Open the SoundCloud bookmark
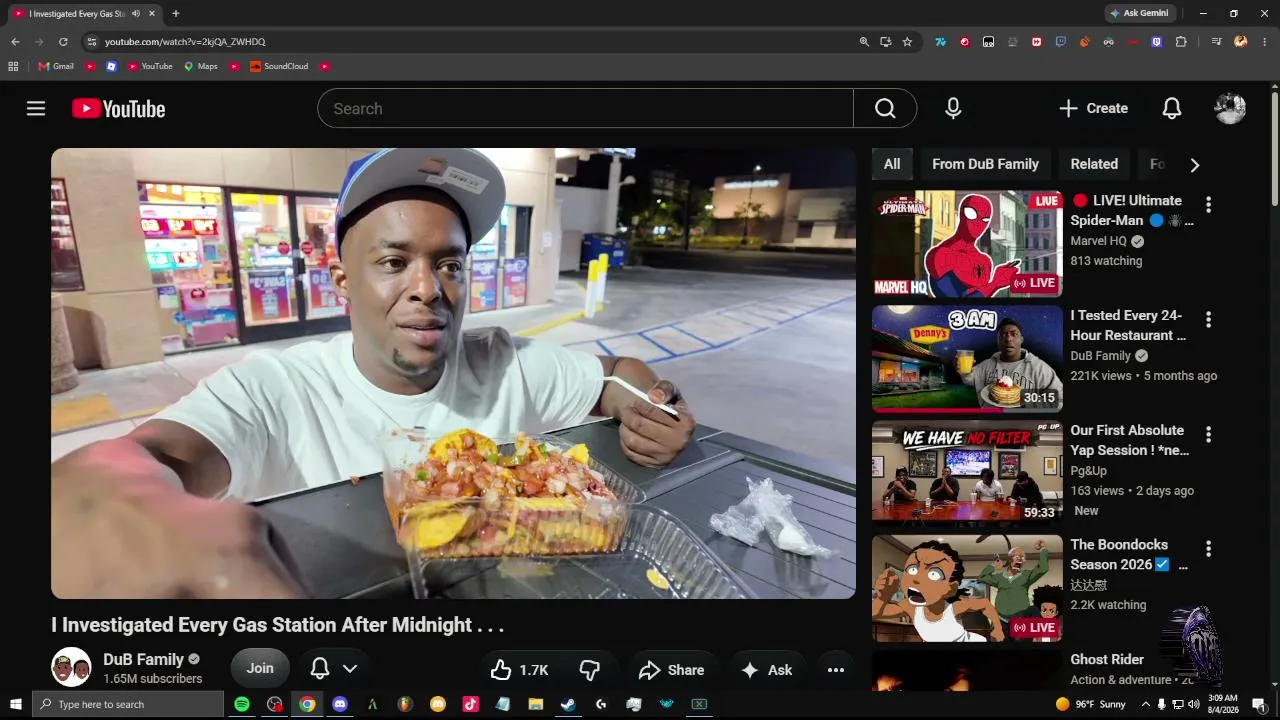Screen dimensions: 1280x720 pyautogui.click(x=279, y=66)
